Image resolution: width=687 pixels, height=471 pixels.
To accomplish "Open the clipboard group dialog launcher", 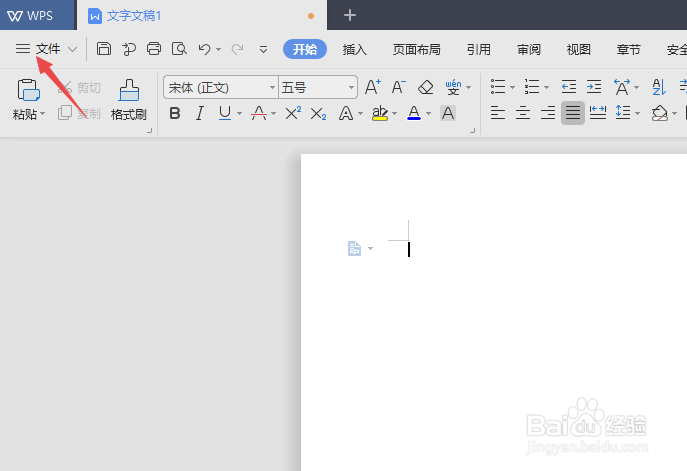I will (149, 130).
